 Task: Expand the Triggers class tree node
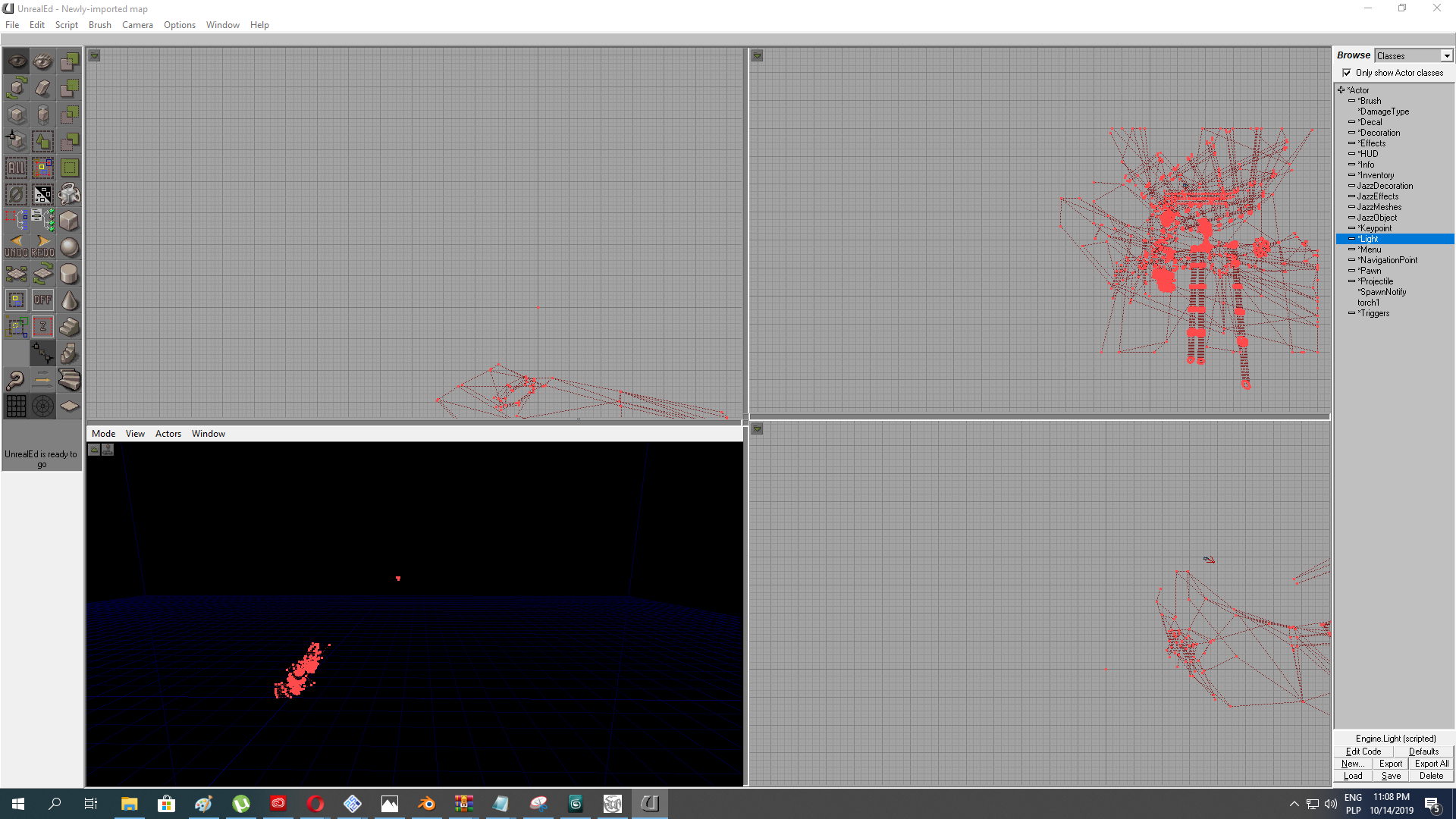click(1351, 313)
